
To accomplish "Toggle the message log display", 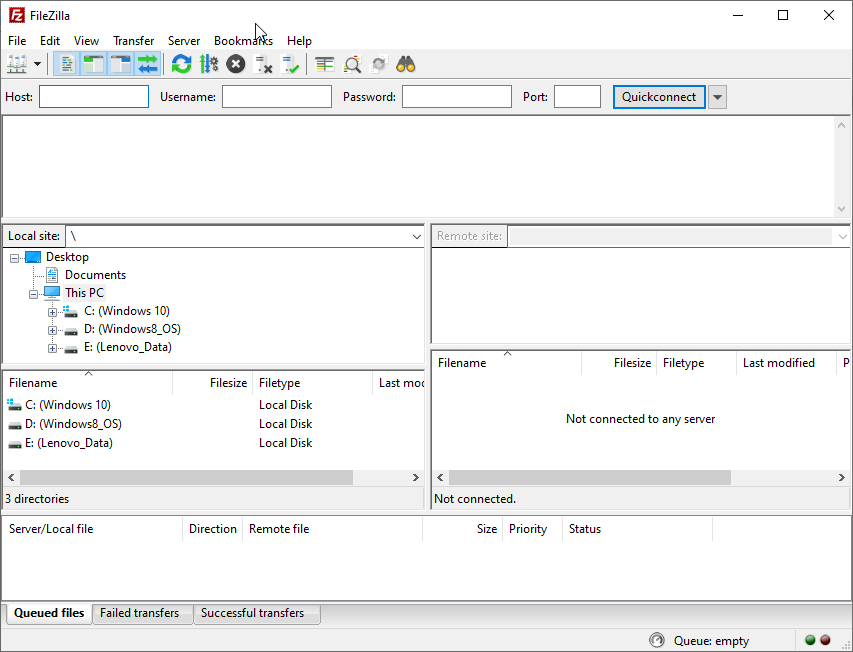I will click(x=67, y=65).
